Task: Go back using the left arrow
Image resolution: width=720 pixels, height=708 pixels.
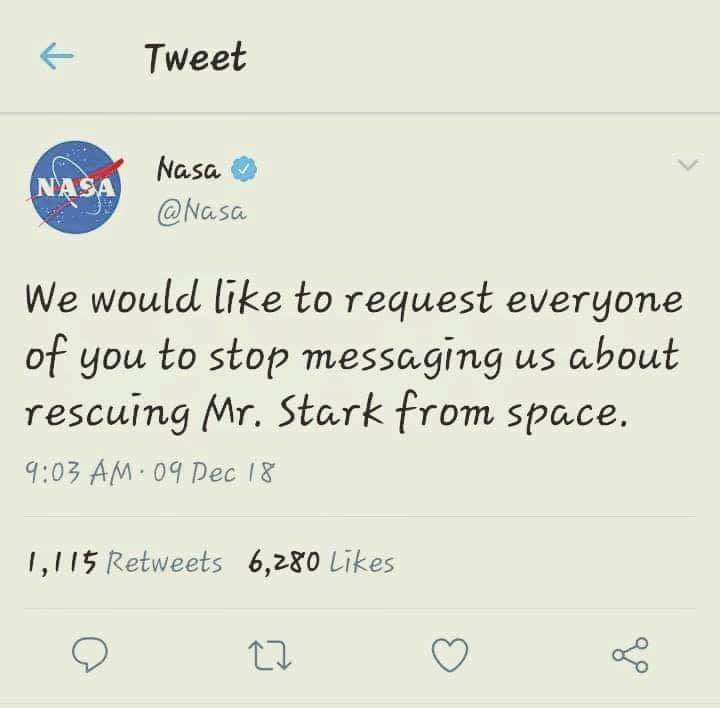Action: [58, 58]
